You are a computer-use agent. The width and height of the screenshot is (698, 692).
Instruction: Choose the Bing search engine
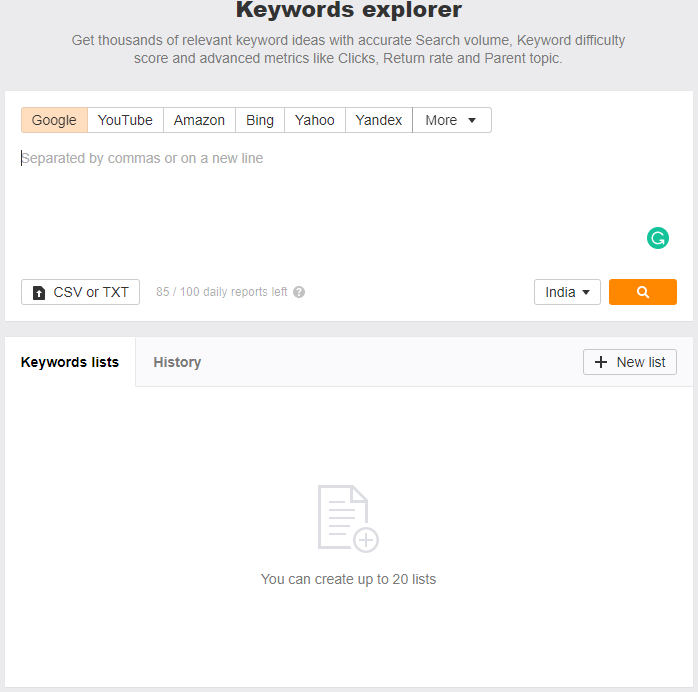click(x=260, y=120)
